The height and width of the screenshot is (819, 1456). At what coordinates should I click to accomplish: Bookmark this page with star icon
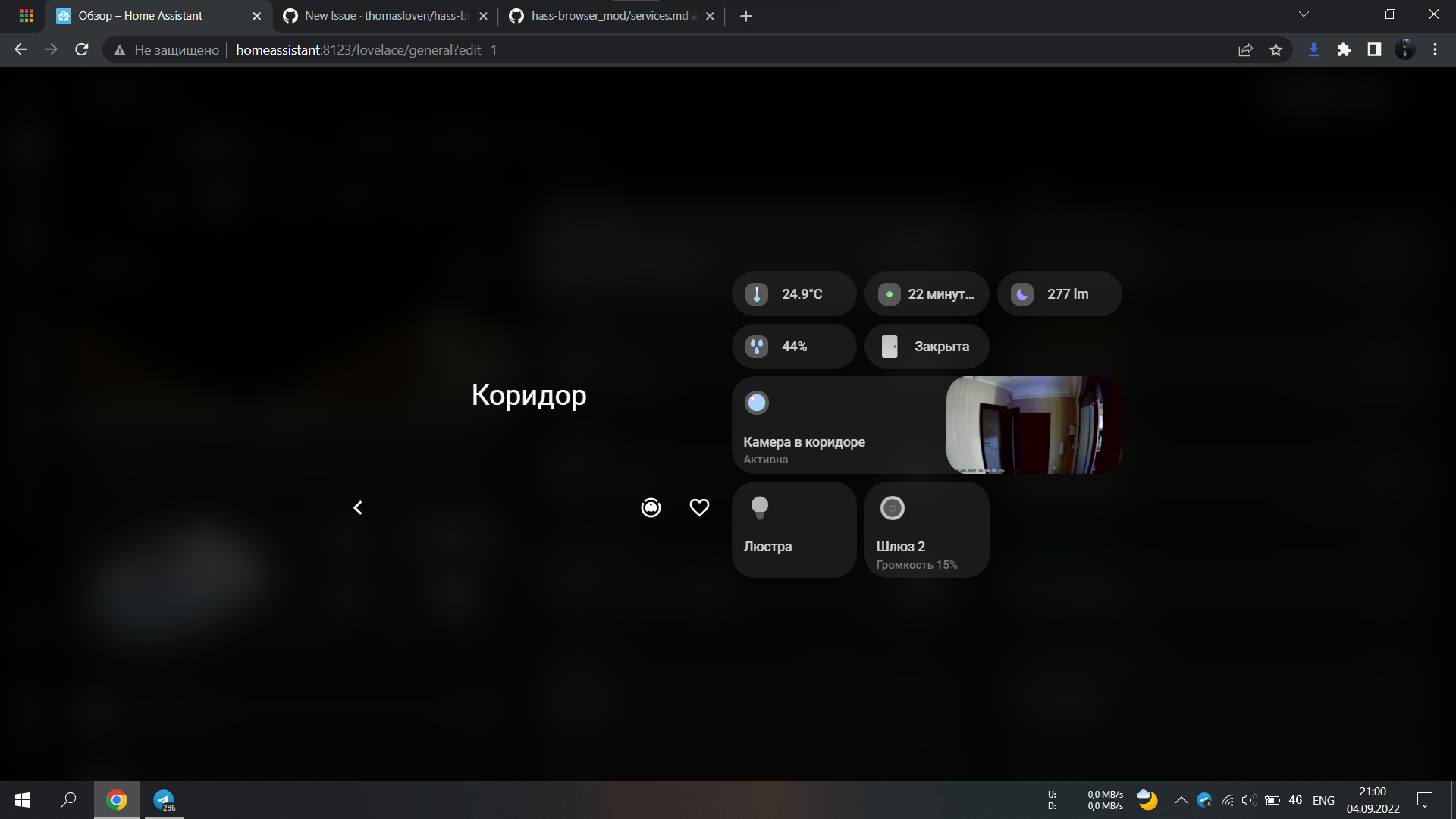pos(1276,50)
